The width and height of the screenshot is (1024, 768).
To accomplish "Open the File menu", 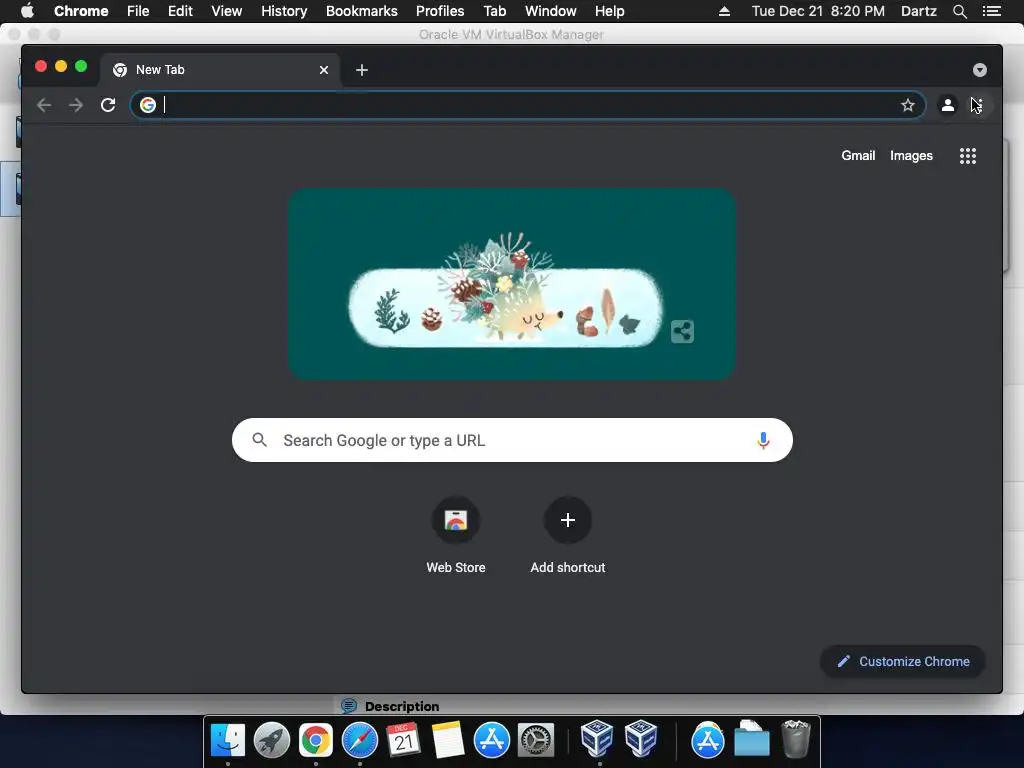I will [138, 11].
